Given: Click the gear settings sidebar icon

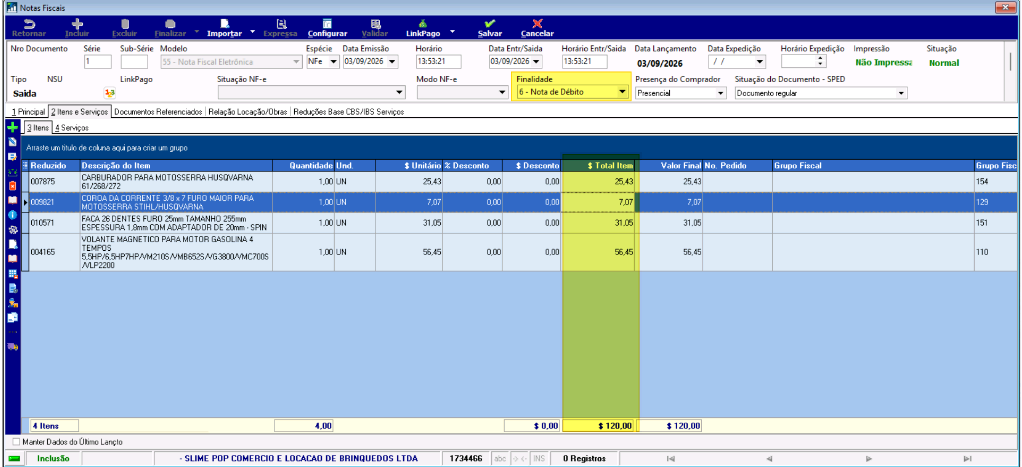Looking at the screenshot, I should coord(12,230).
